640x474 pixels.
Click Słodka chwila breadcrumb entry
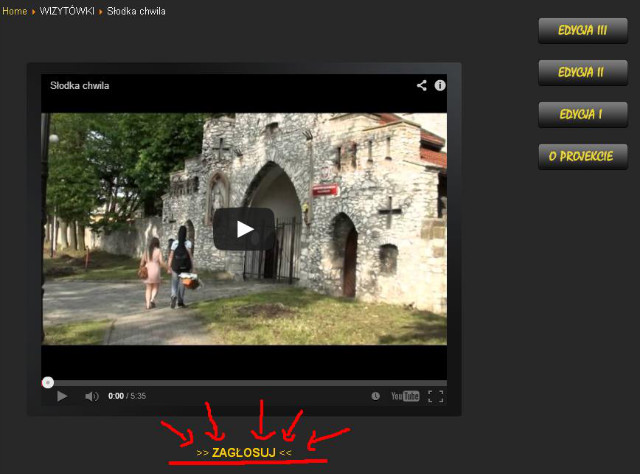pos(136,11)
